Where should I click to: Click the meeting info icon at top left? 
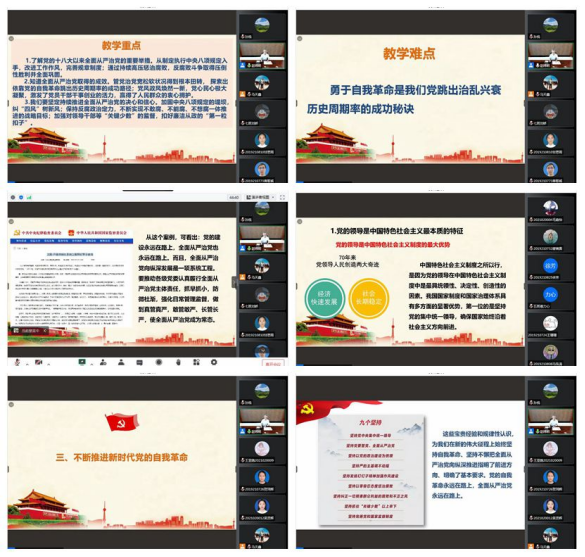point(13,197)
